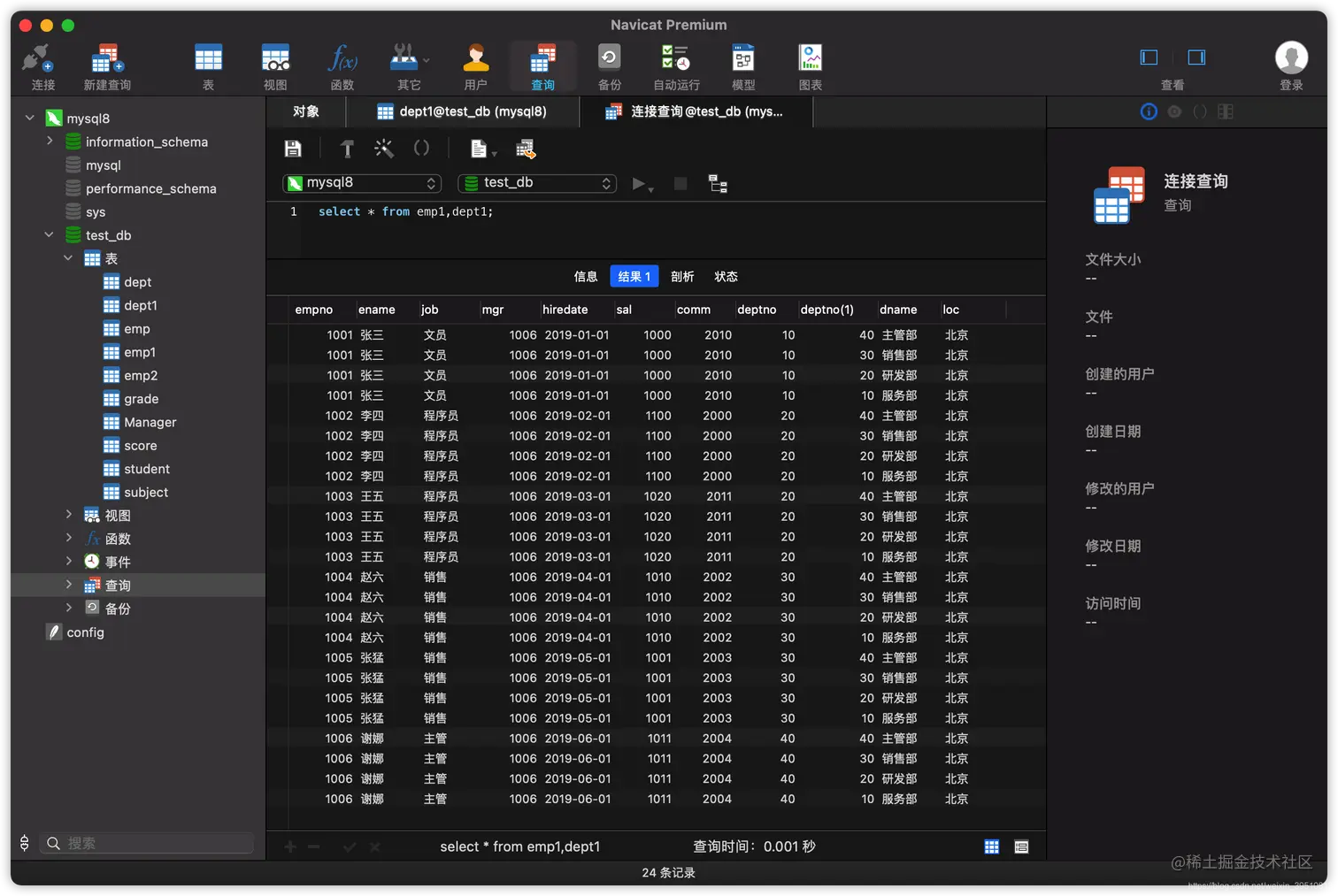Switch to the dept1@test_db tab
Image resolution: width=1338 pixels, height=896 pixels.
click(462, 111)
